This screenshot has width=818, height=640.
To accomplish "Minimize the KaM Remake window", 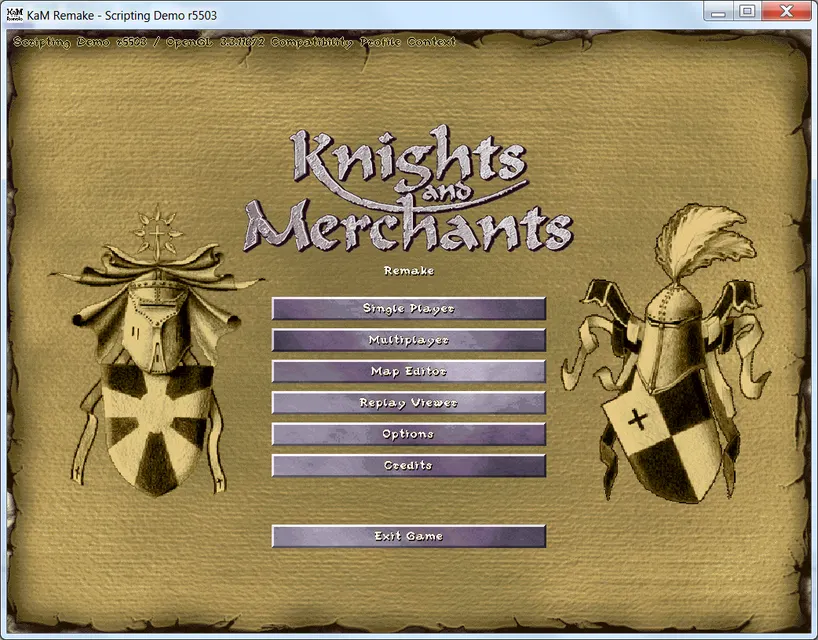I will coord(718,11).
